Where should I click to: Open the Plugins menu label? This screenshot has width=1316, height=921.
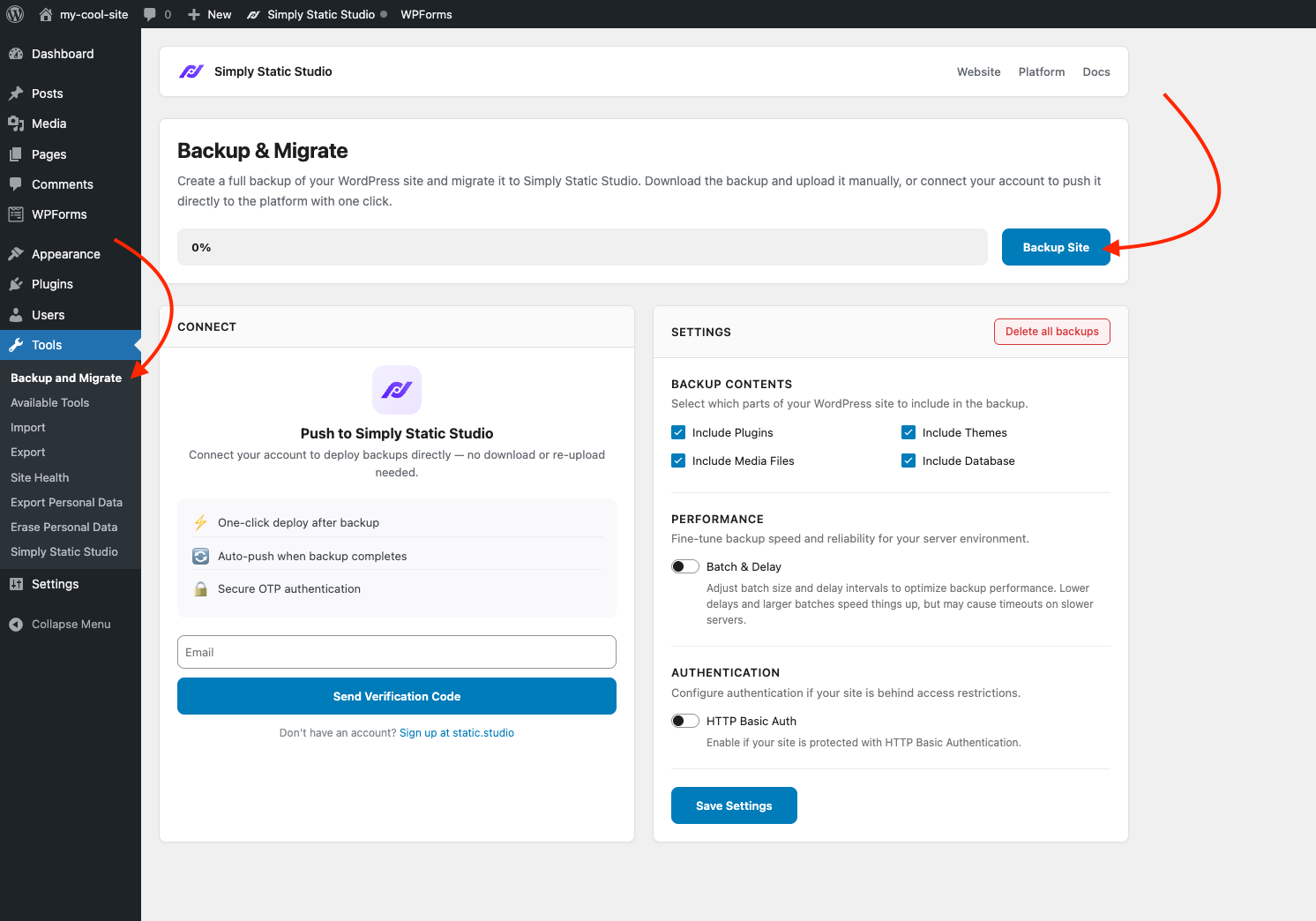(x=52, y=284)
